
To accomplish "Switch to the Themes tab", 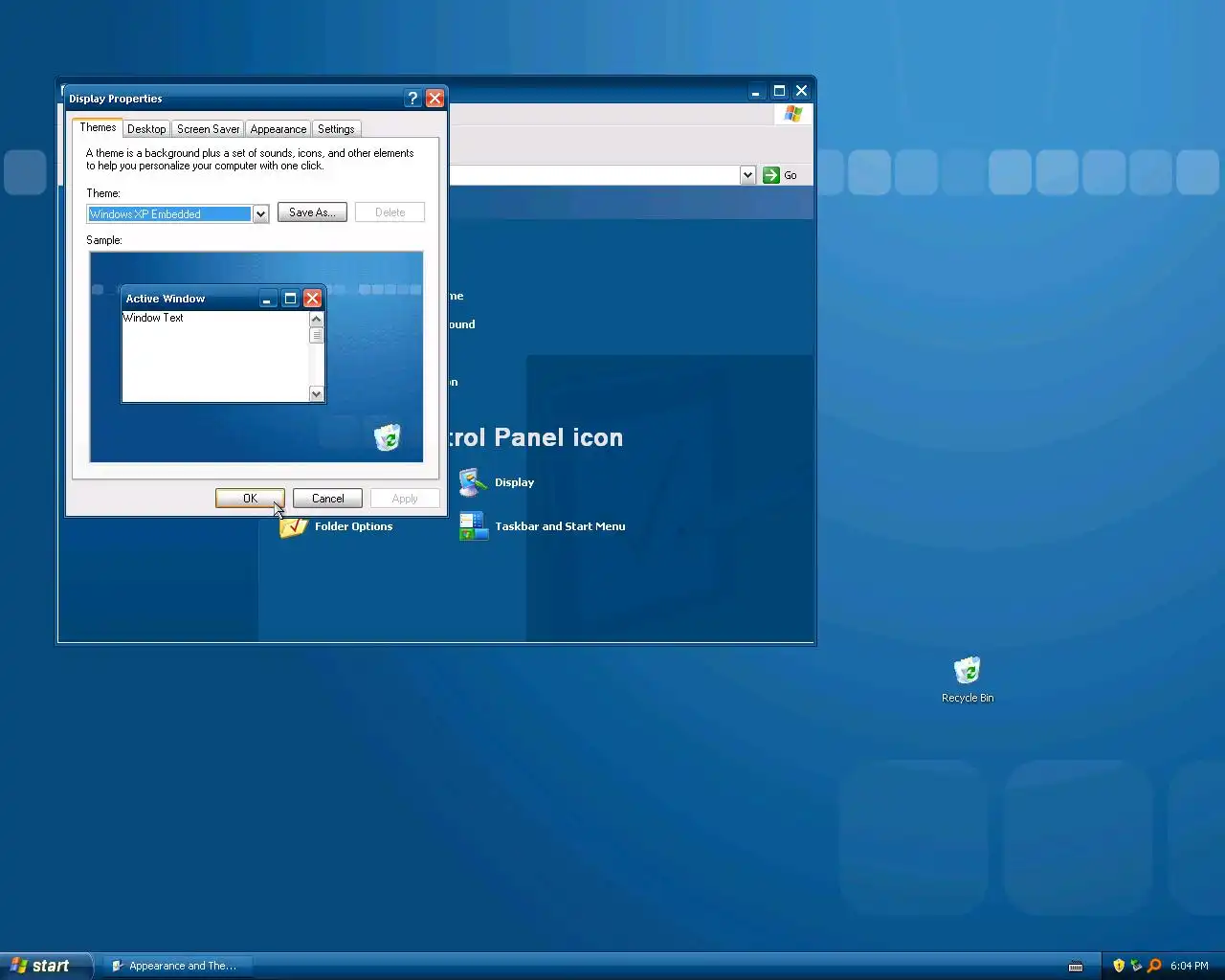I will pos(98,127).
